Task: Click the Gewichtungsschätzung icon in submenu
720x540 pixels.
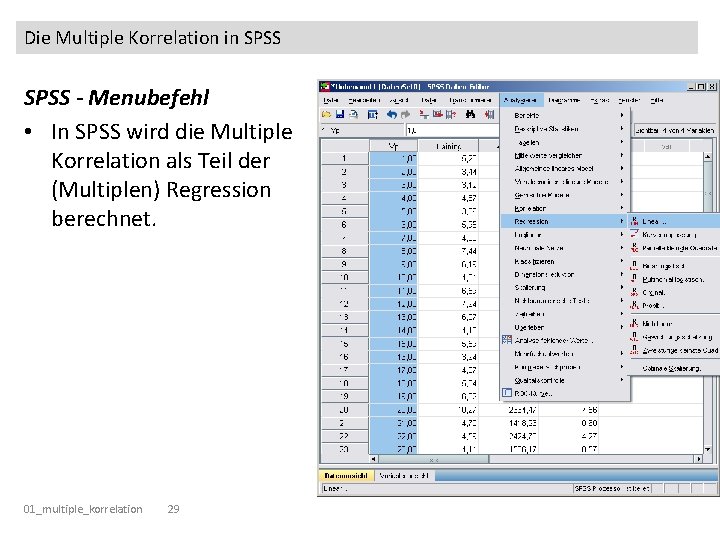Action: click(634, 337)
